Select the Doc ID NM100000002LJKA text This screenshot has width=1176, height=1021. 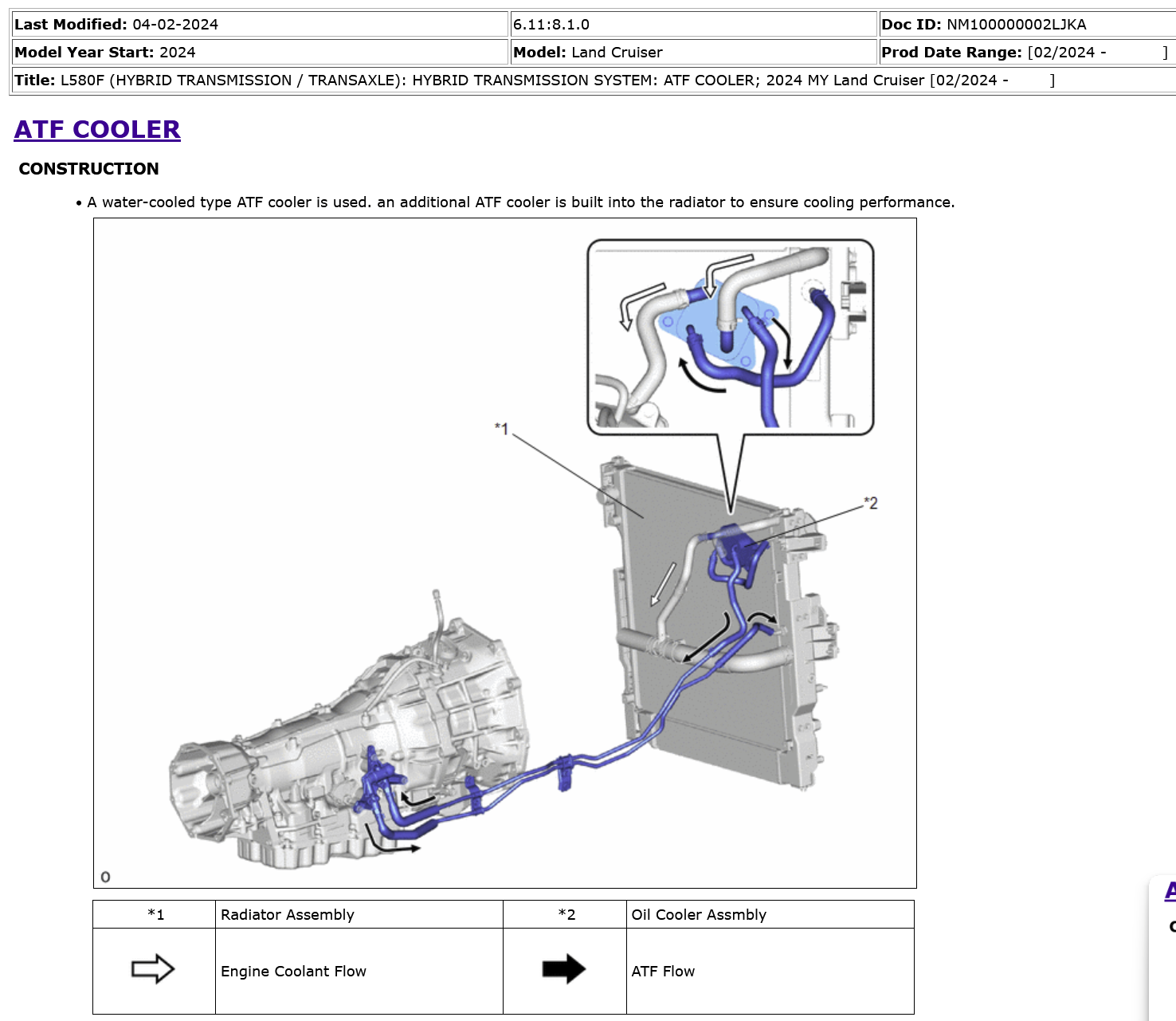click(984, 25)
